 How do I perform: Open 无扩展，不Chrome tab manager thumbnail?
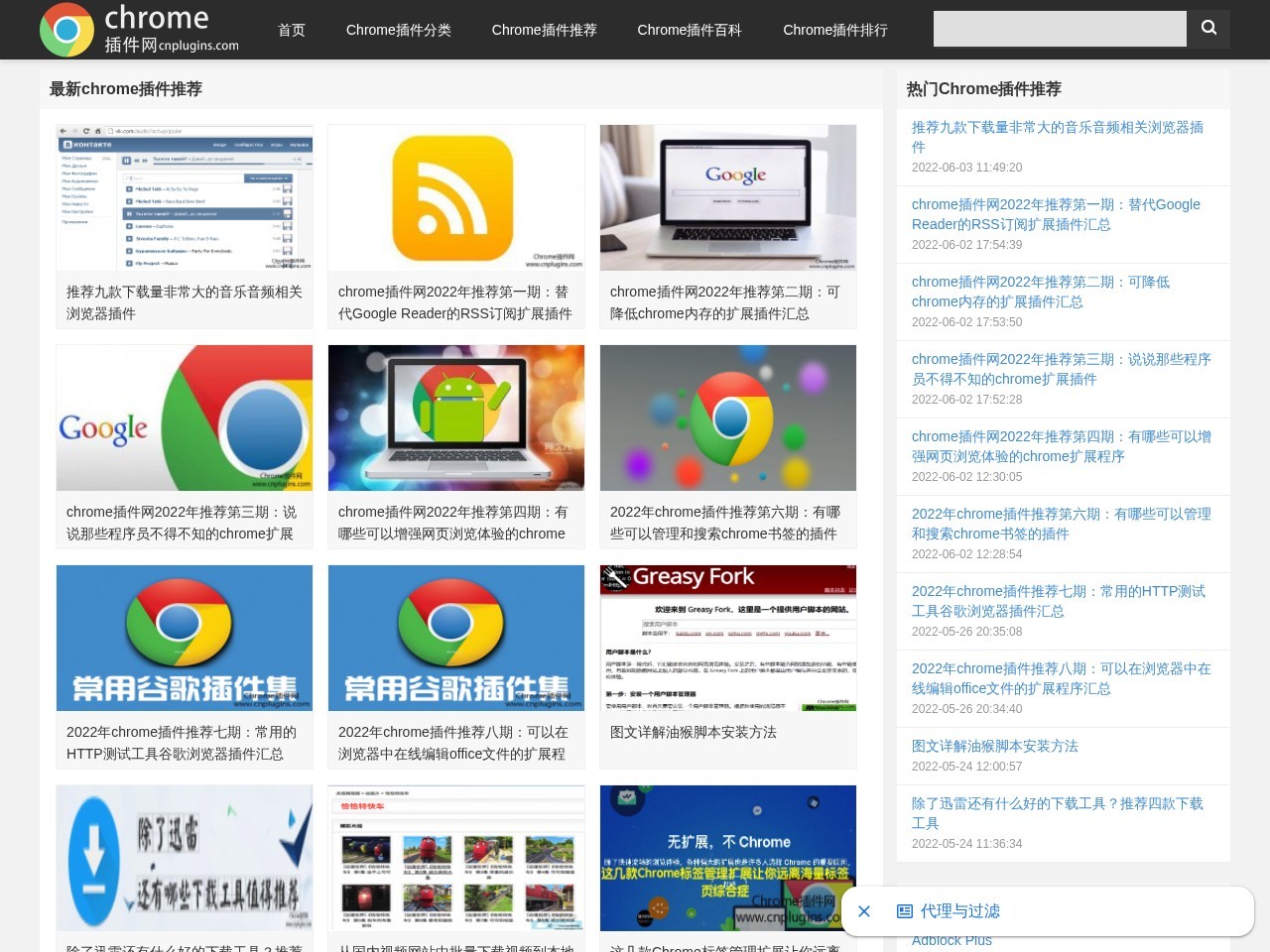728,858
